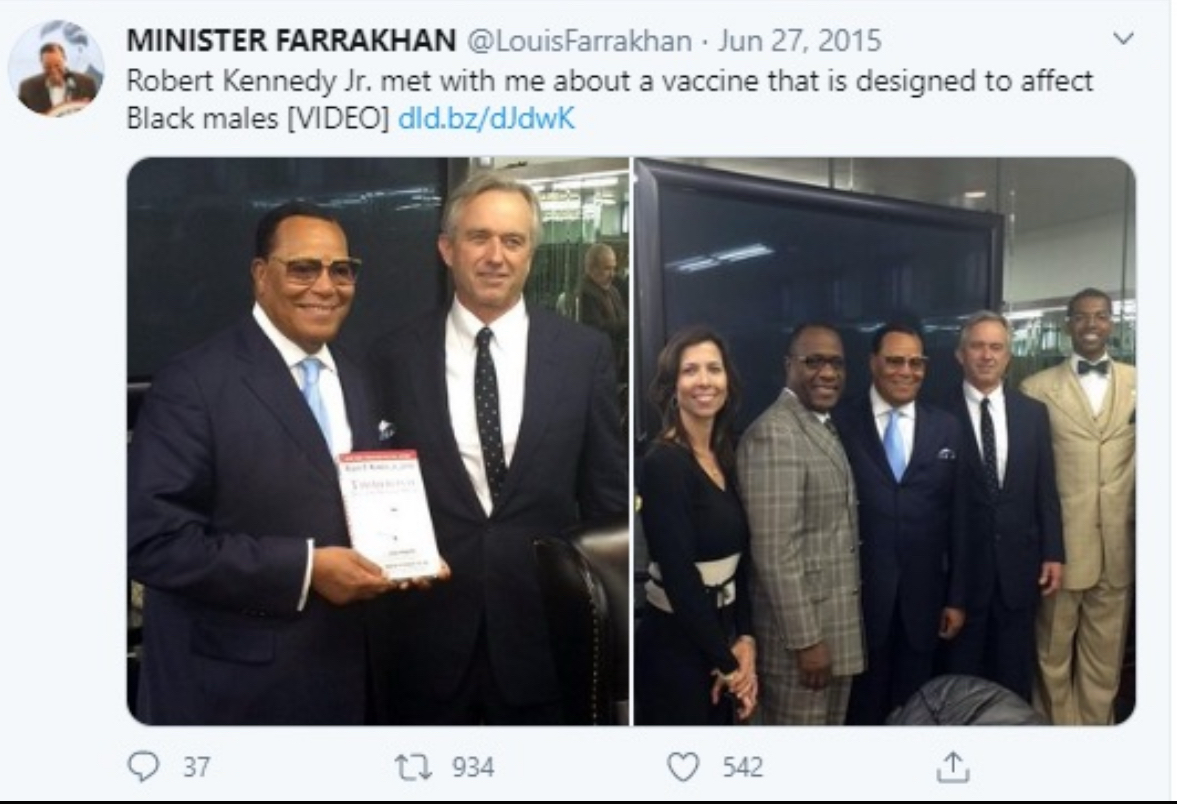Click the MINISTER FARRAKHAN display name

coord(289,40)
